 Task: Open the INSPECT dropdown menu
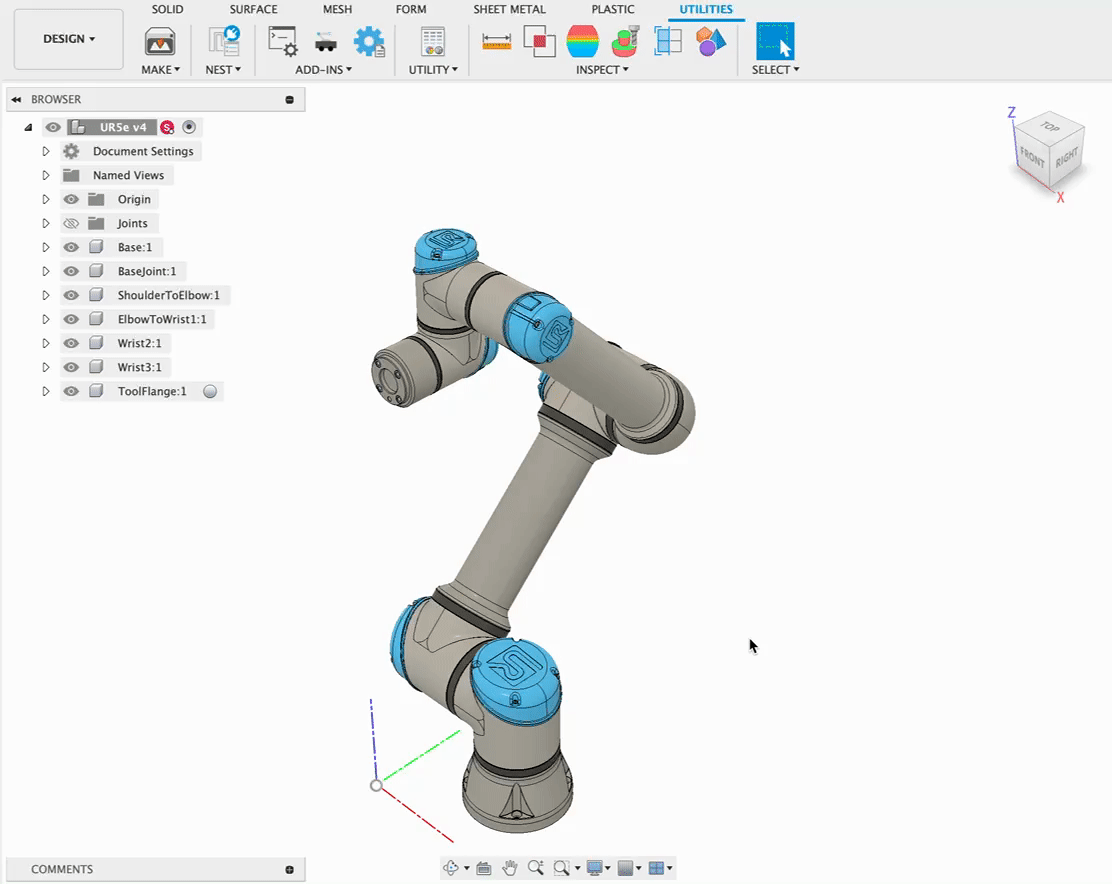(x=602, y=69)
